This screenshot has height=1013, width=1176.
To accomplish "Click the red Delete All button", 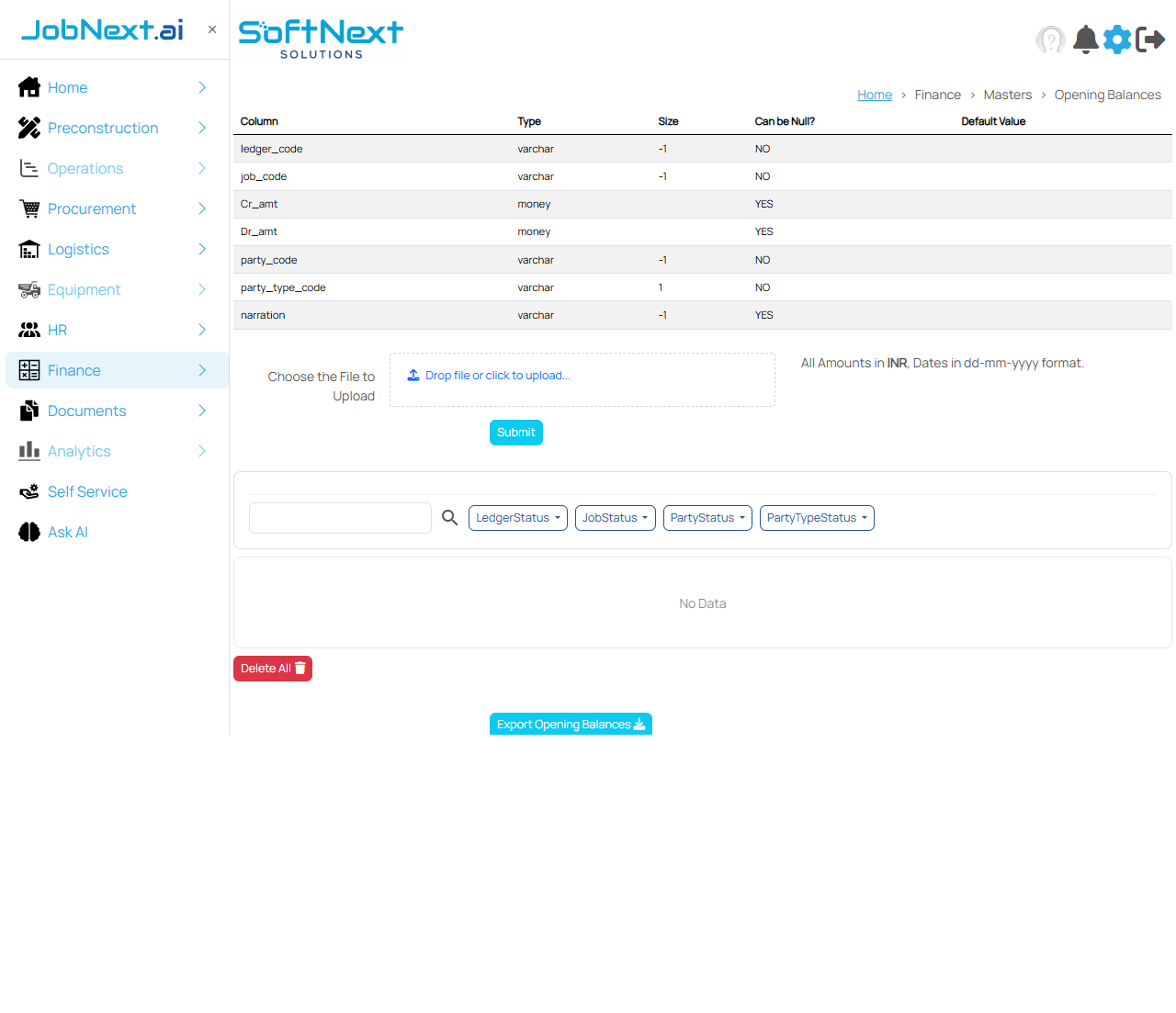I will 272,669.
